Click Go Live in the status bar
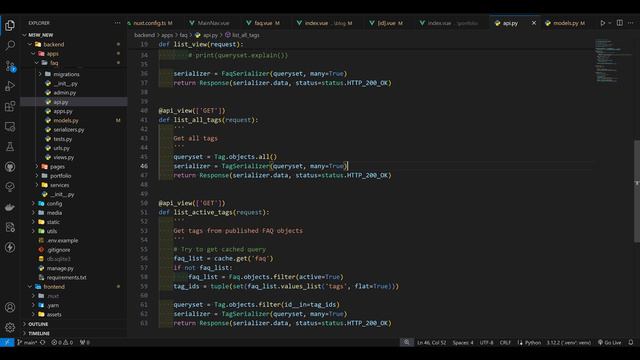The height and width of the screenshot is (360, 640). click(610, 342)
